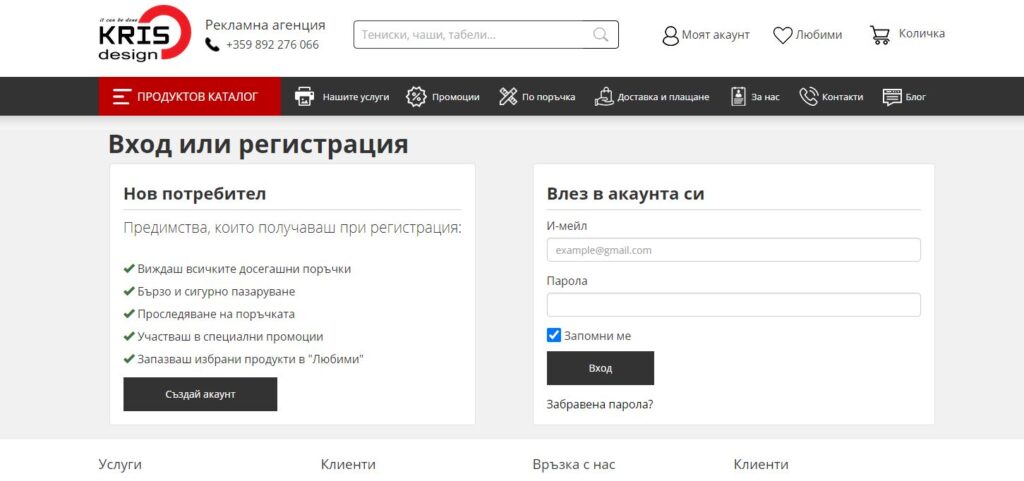Screen dimensions: 1024x481
Task: Click the Запомни ме label text
Action: click(598, 336)
